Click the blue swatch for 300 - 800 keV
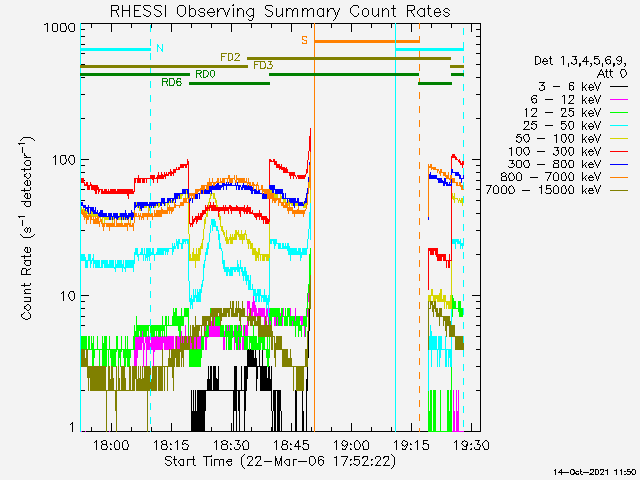The width and height of the screenshot is (640, 480). [x=619, y=164]
